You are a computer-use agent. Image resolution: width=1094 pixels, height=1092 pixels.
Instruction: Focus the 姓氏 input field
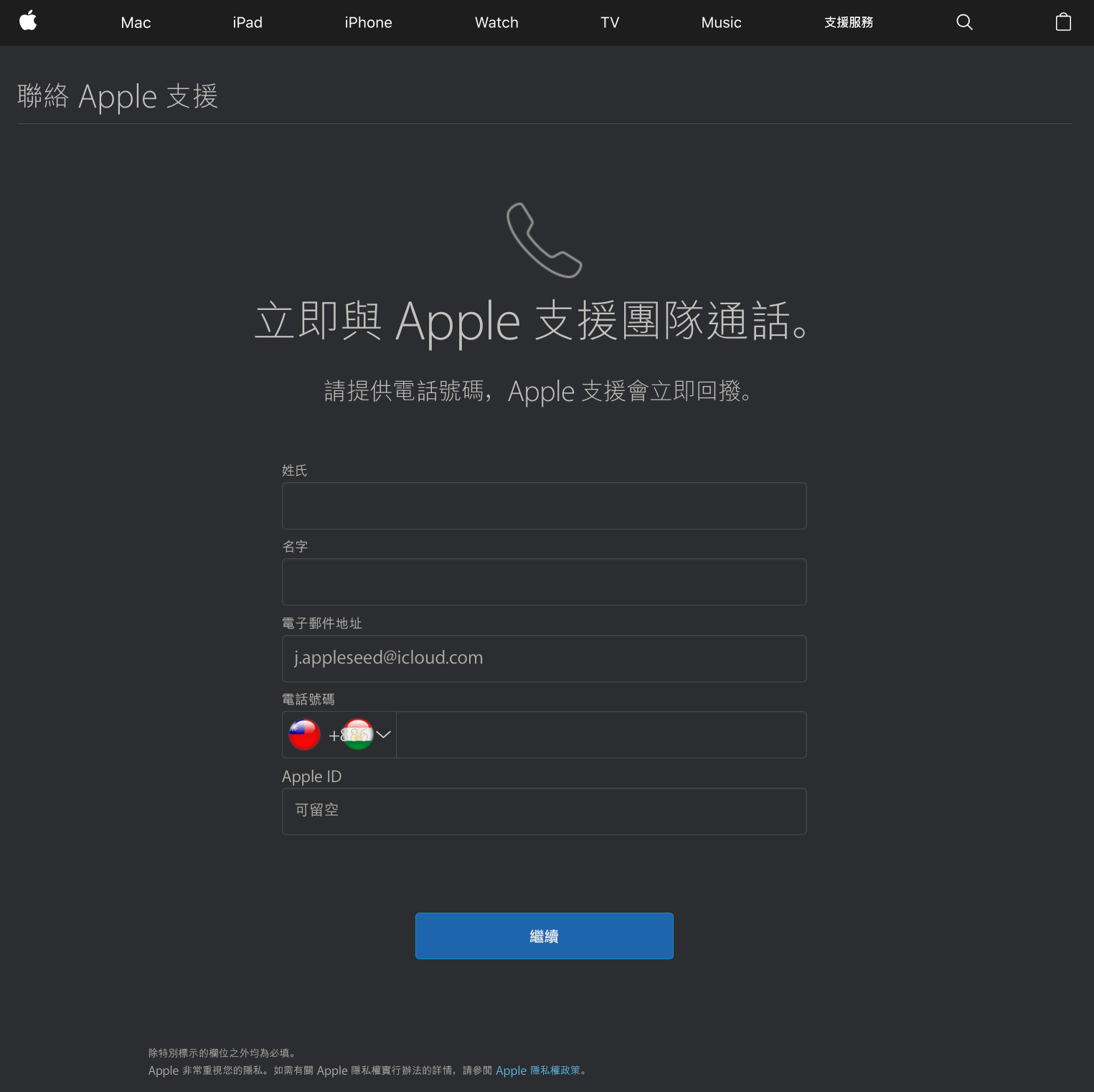[544, 506]
